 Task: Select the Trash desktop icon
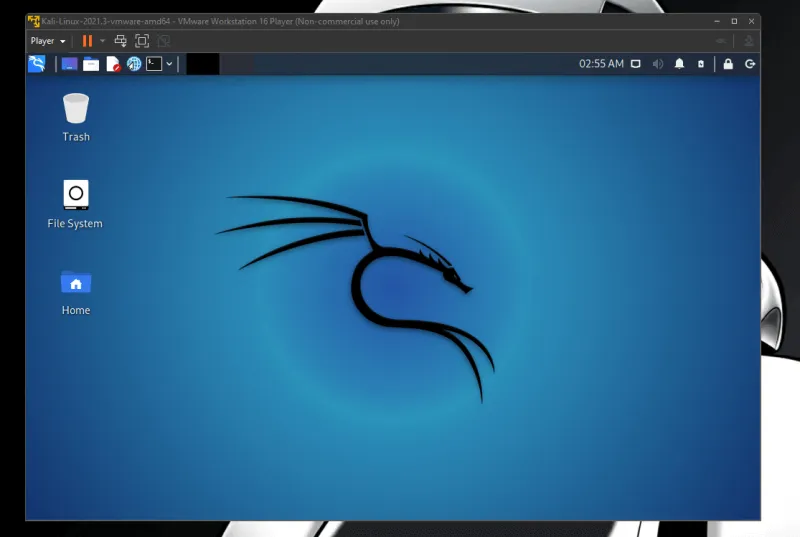(x=76, y=116)
